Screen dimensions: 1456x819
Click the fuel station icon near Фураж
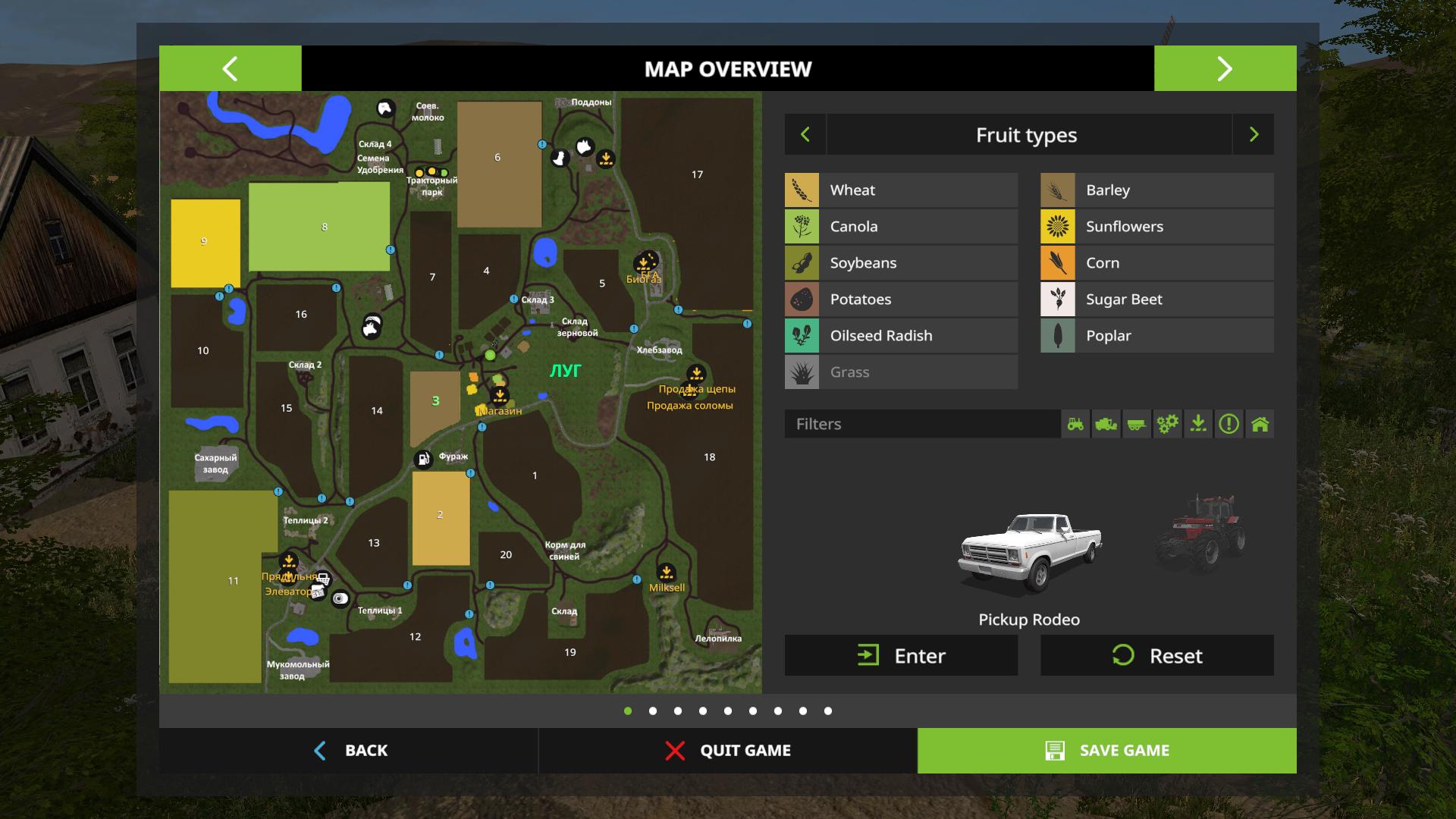pos(423,458)
